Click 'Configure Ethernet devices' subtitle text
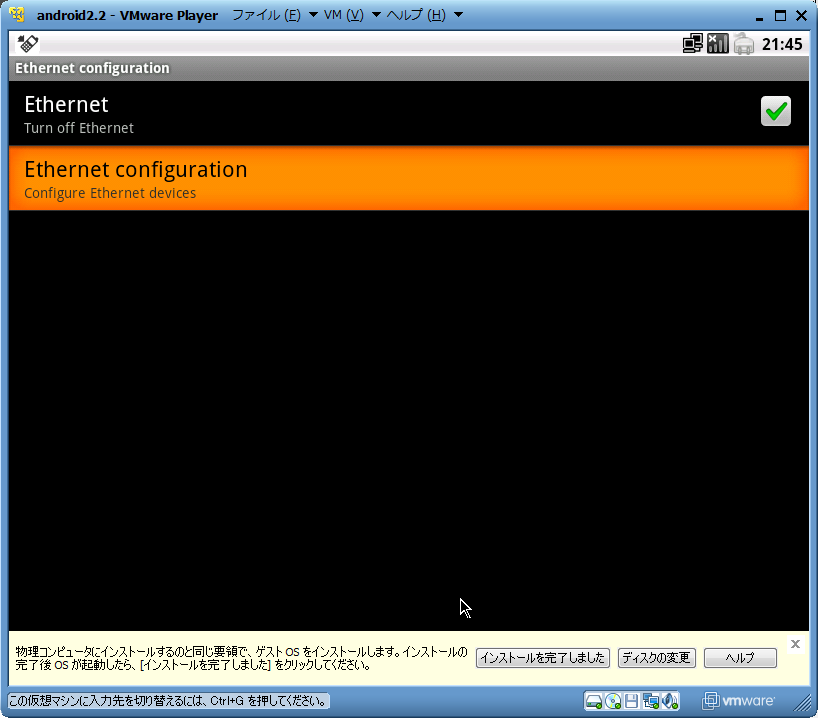Image resolution: width=818 pixels, height=718 pixels. point(110,193)
